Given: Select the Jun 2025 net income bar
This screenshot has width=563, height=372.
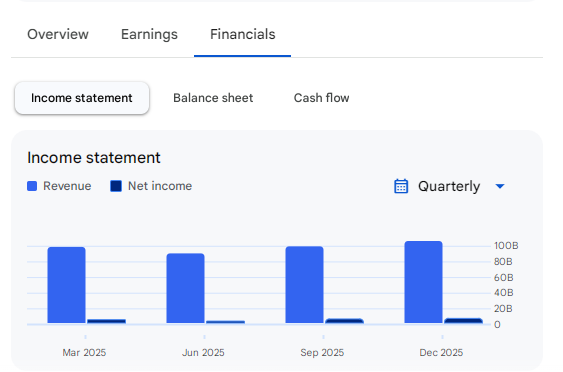Looking at the screenshot, I should point(225,322).
